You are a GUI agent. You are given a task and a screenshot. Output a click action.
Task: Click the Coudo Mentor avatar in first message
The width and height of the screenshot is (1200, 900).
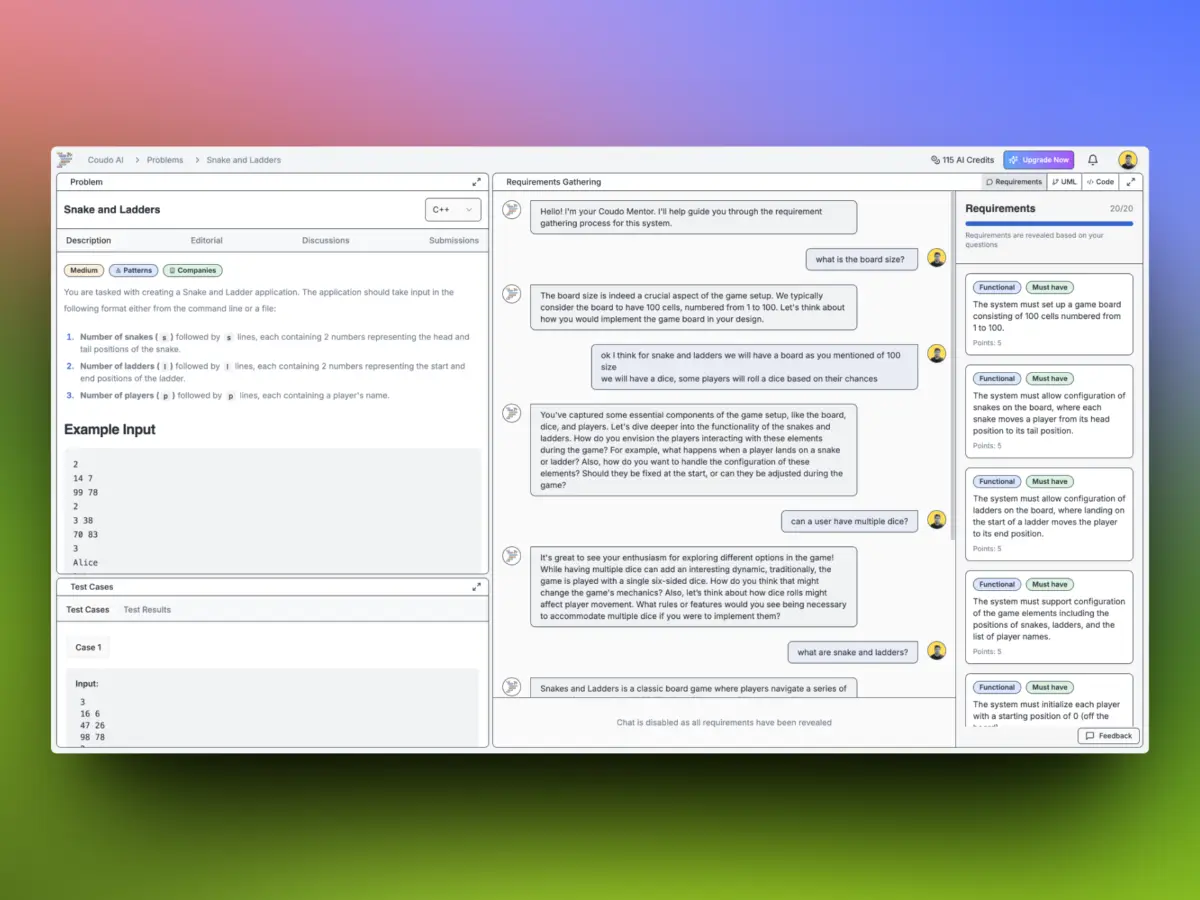click(512, 210)
